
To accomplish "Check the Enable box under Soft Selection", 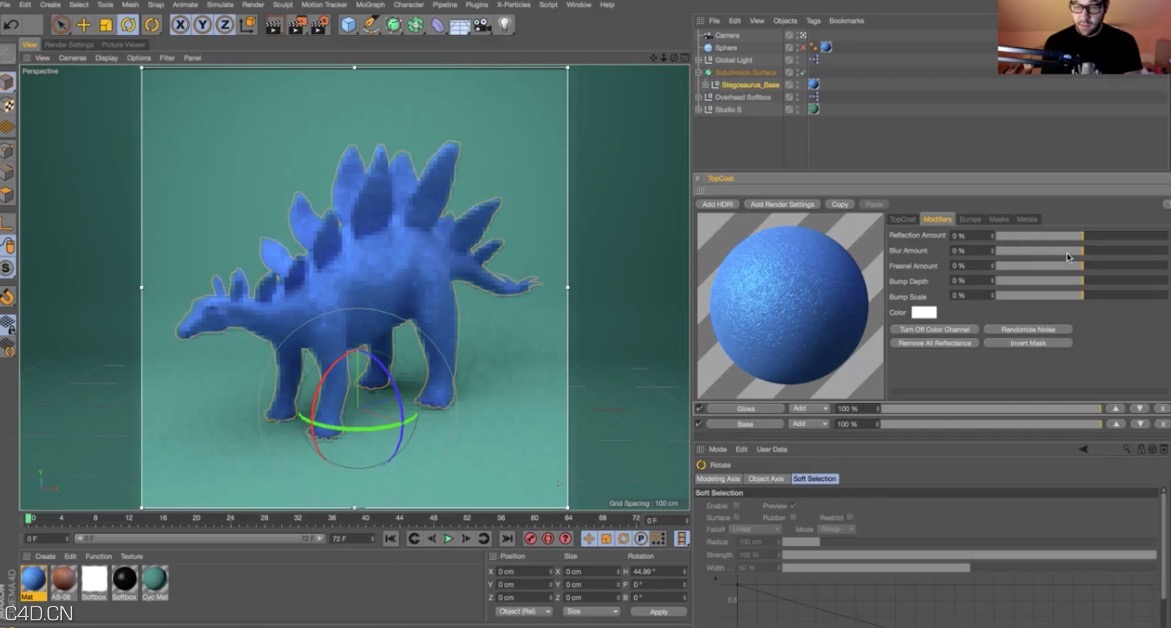I will [736, 506].
